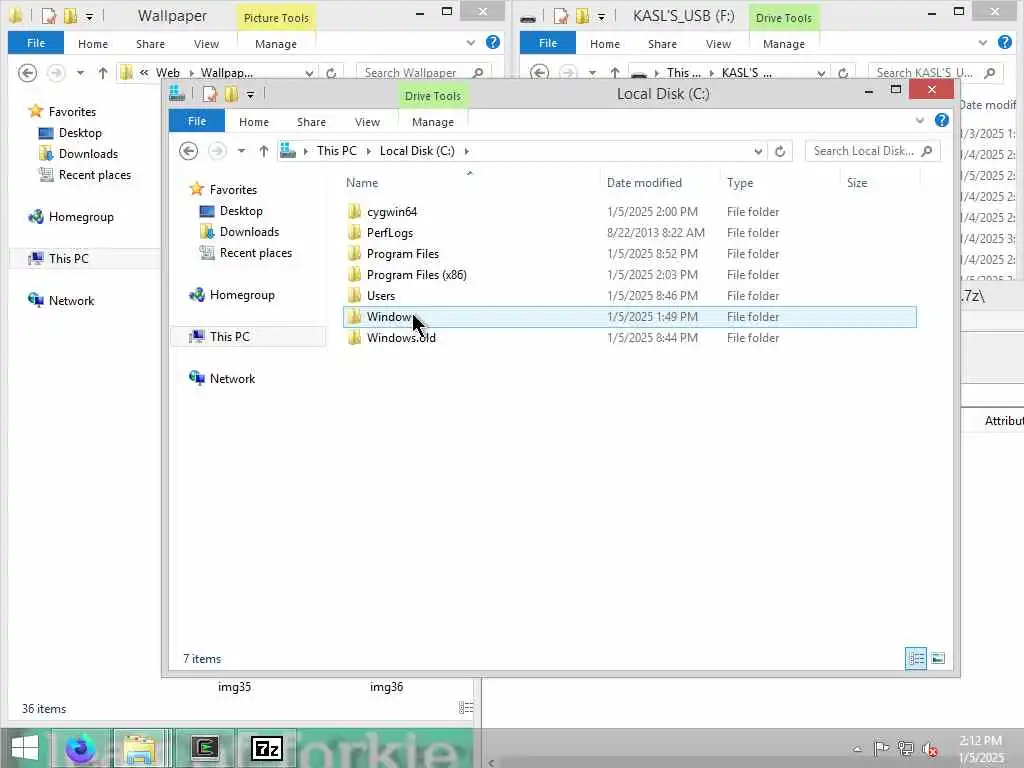Go up one level in Local Disk window

coord(263,151)
